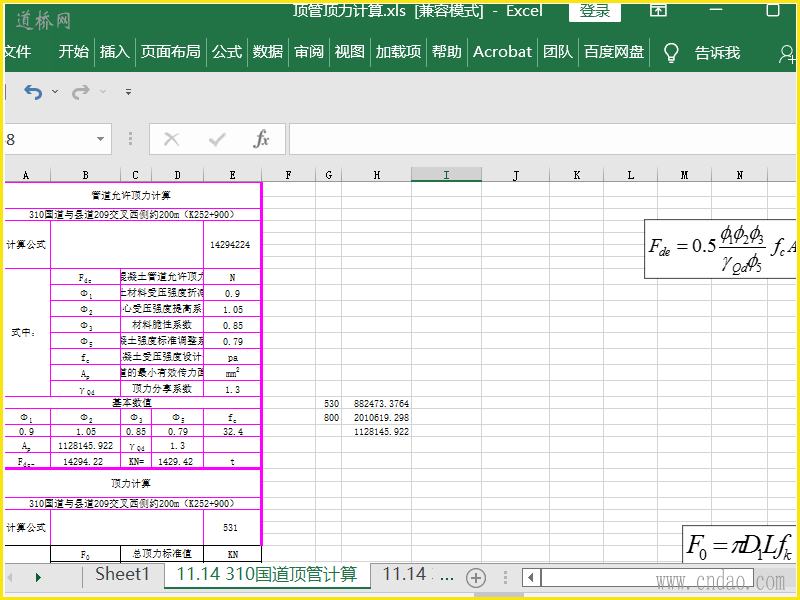The height and width of the screenshot is (600, 800).
Task: Click the 登录 sign-in button
Action: 595,10
